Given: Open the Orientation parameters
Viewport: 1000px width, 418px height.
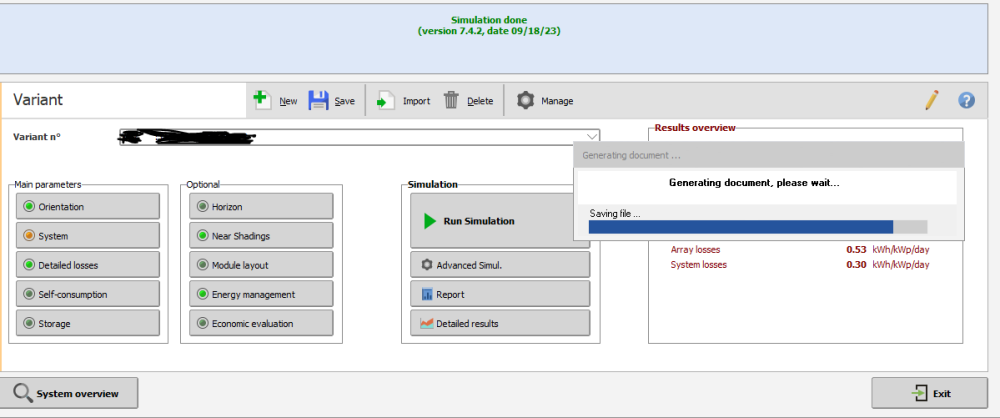Looking at the screenshot, I should click(x=88, y=206).
